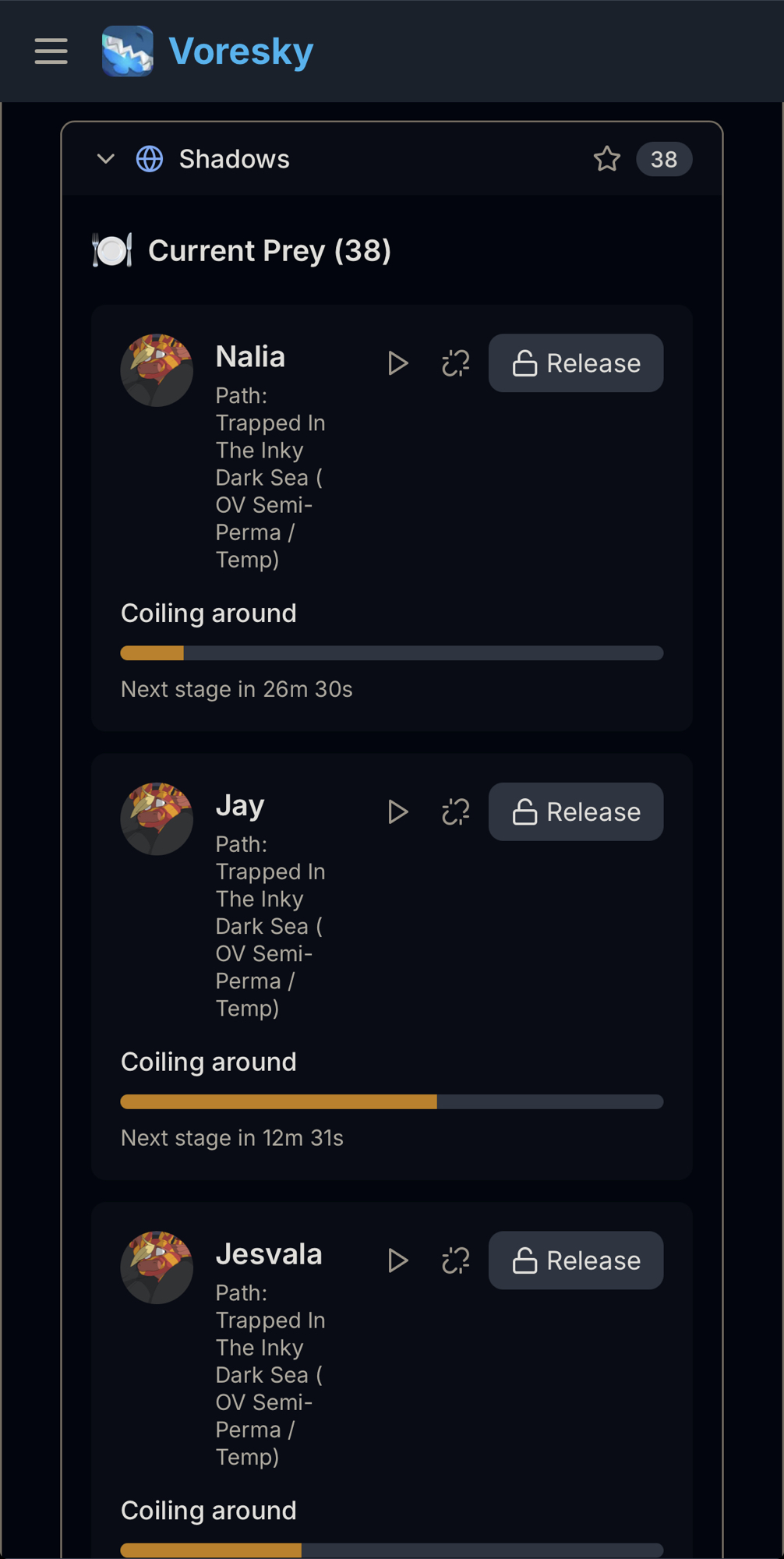Release Jesvala with the Release button
Image resolution: width=784 pixels, height=1559 pixels.
coord(576,1260)
